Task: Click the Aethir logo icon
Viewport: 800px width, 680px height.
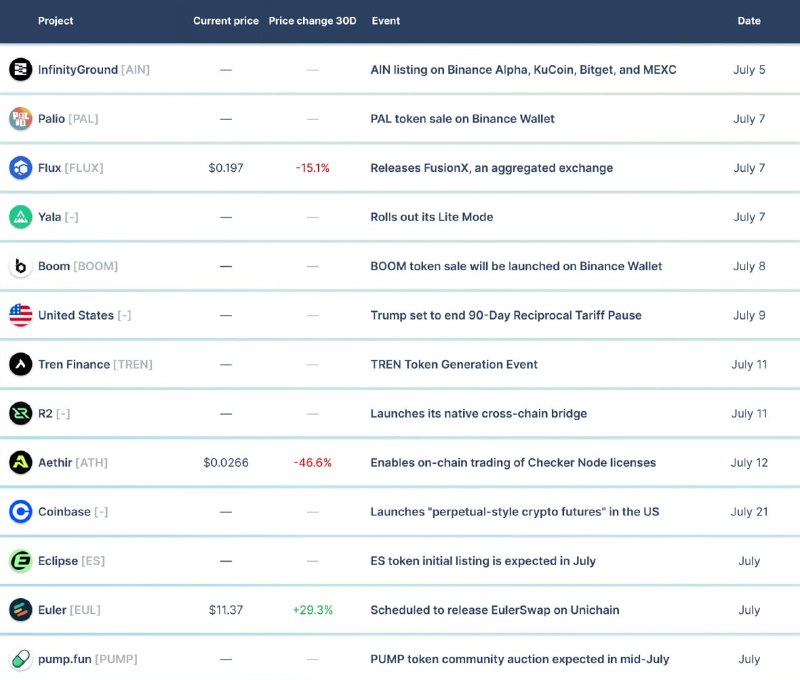Action: point(20,463)
